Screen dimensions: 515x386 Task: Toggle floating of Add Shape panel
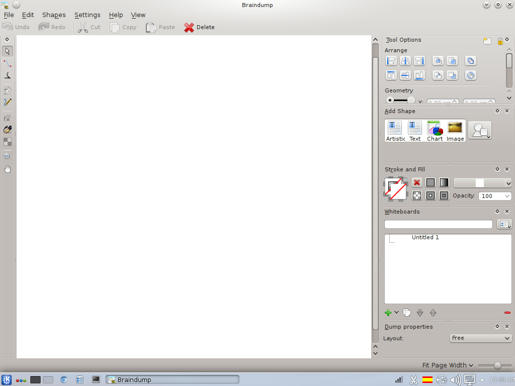pyautogui.click(x=497, y=111)
